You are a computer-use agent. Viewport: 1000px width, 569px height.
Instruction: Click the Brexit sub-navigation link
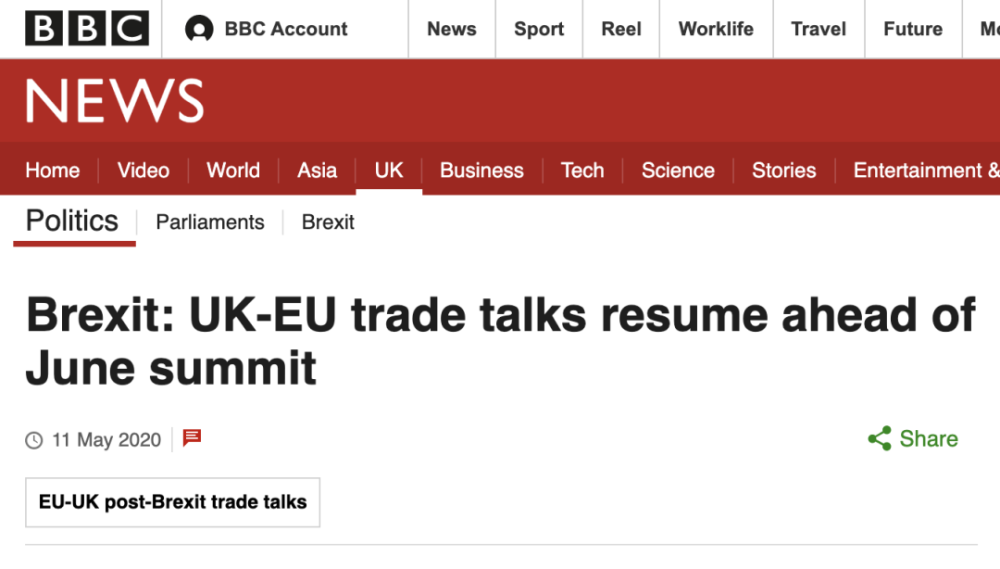pyautogui.click(x=328, y=222)
